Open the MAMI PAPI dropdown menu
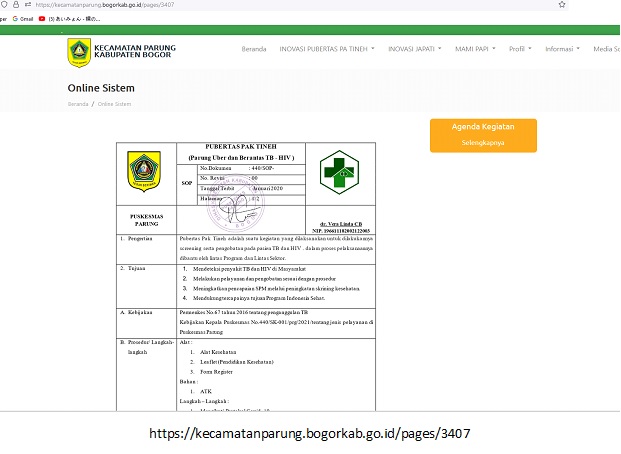 [x=476, y=49]
